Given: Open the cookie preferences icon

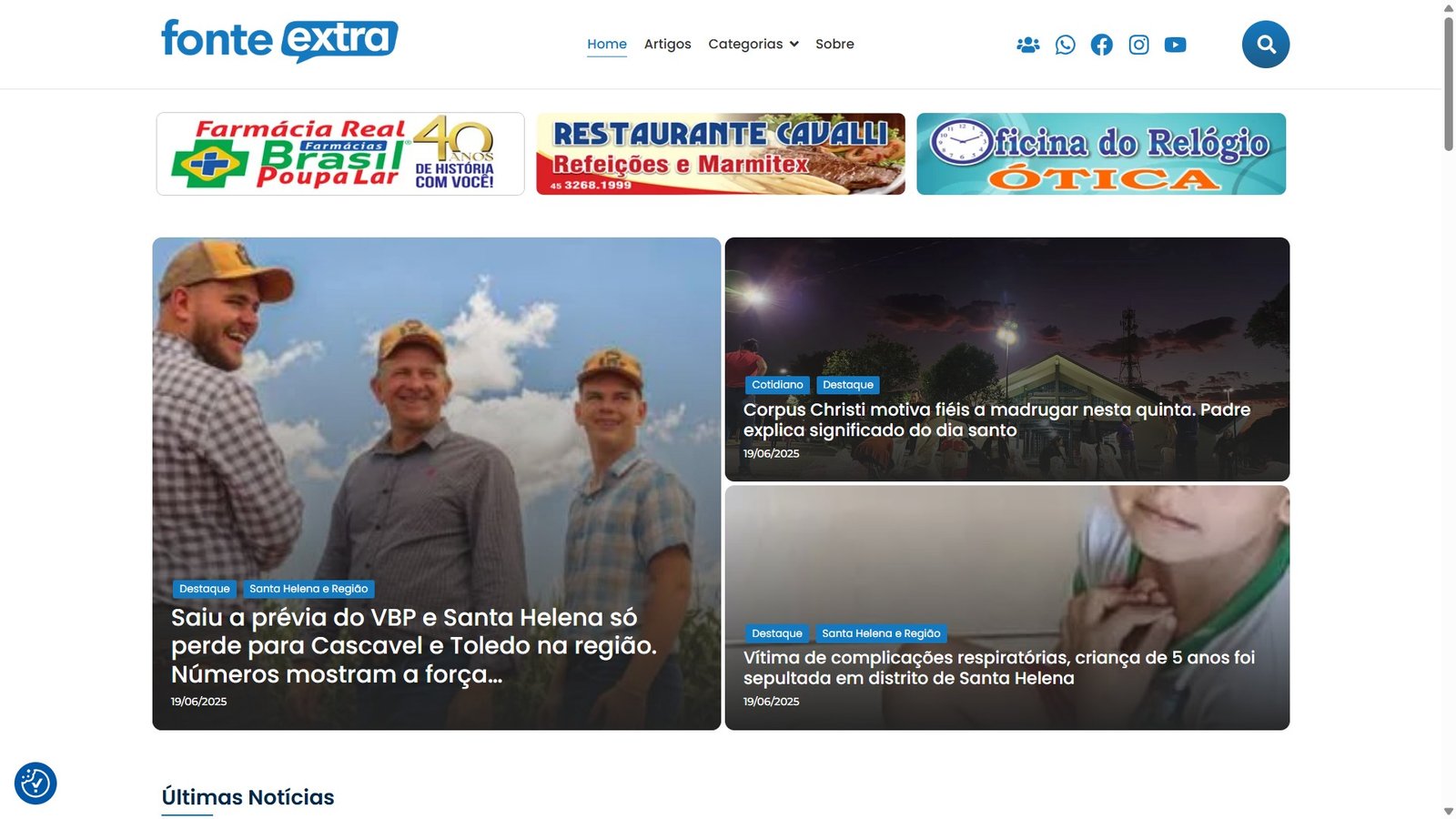Looking at the screenshot, I should coord(35,783).
